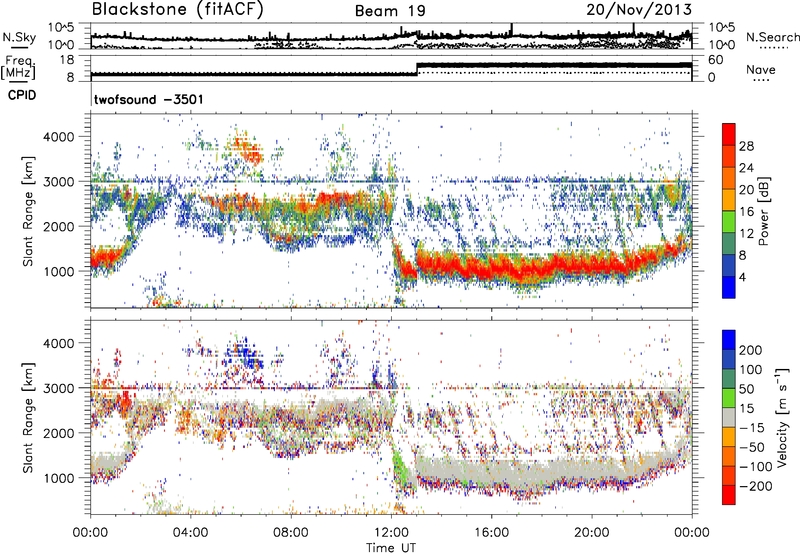The image size is (800, 554).
Task: Pick gray velocity segment between 15 and -15
Action: click(729, 418)
